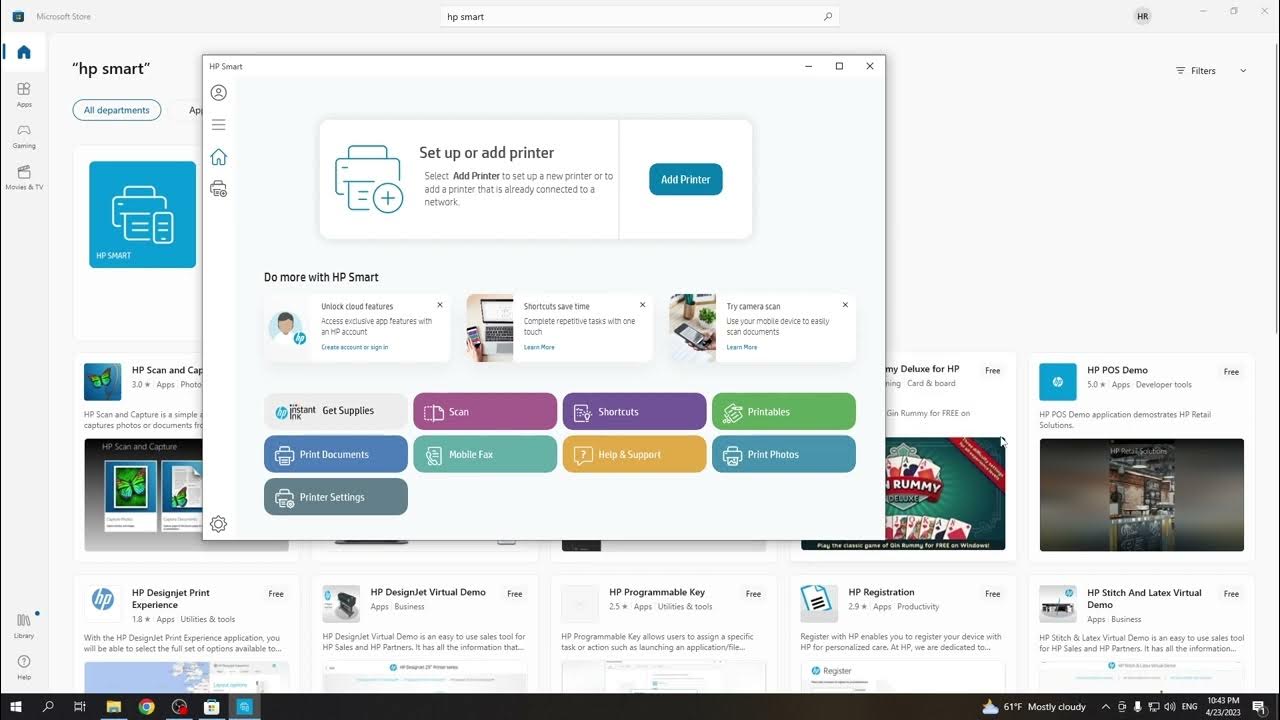Open the Get Supplies tile
The height and width of the screenshot is (720, 1280).
coord(336,411)
